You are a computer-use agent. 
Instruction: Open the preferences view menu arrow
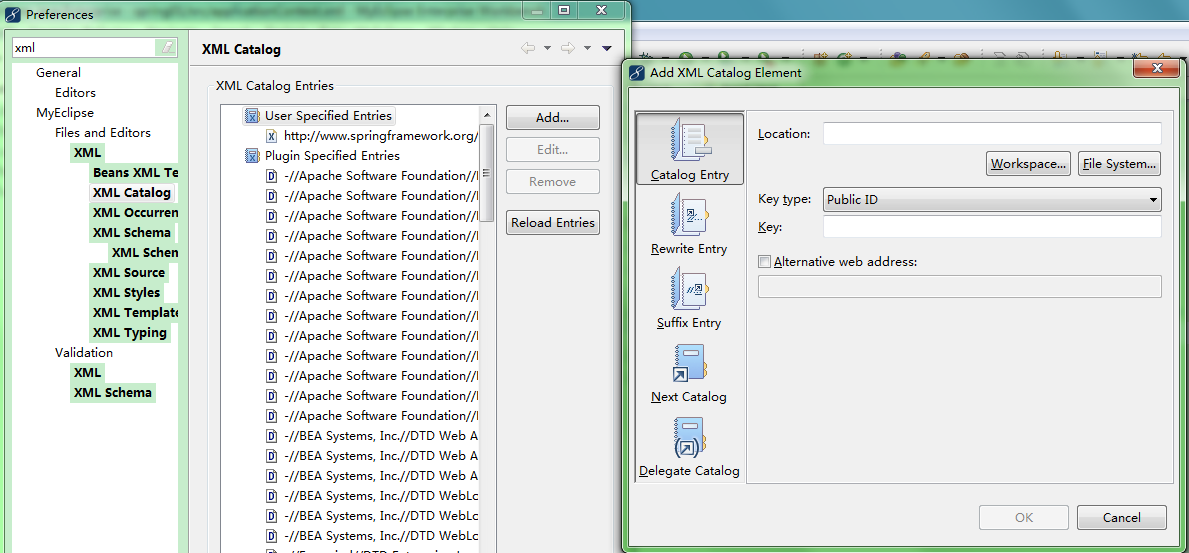coord(607,48)
